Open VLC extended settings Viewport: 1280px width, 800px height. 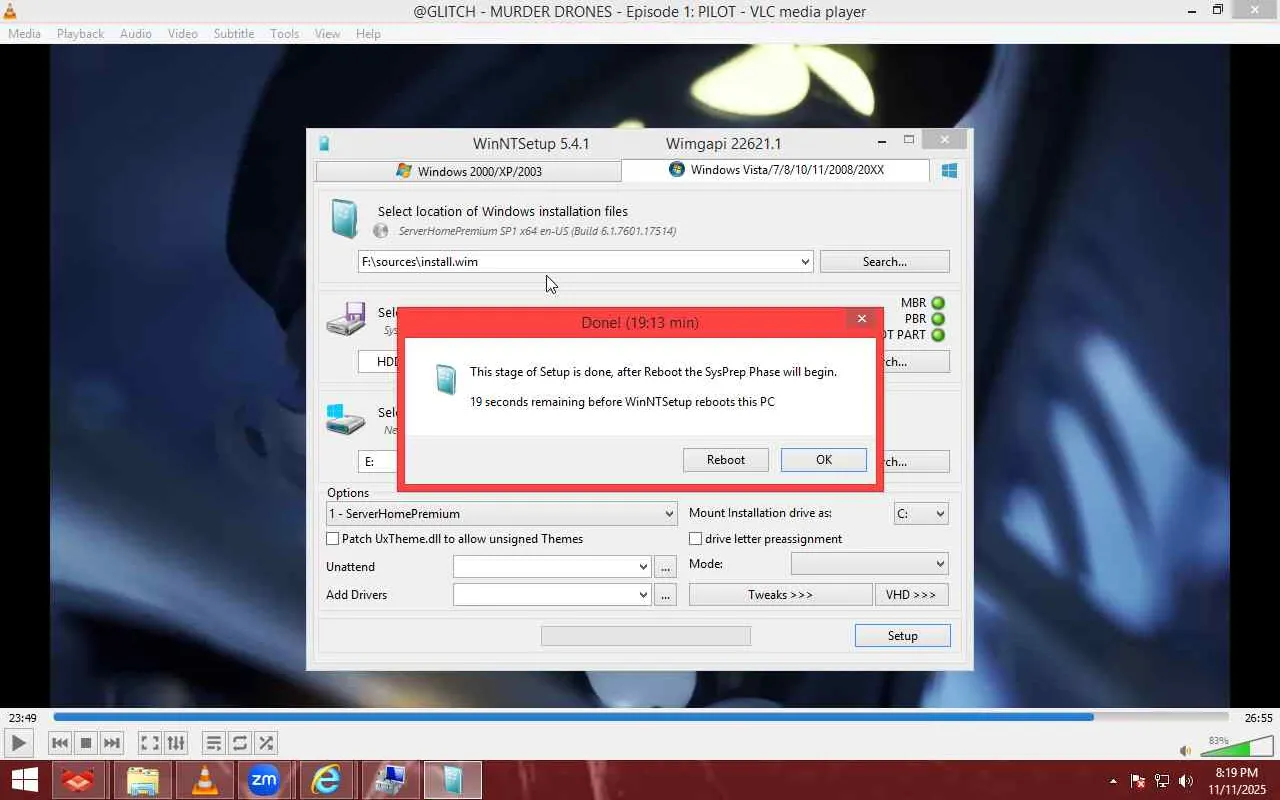pos(176,743)
